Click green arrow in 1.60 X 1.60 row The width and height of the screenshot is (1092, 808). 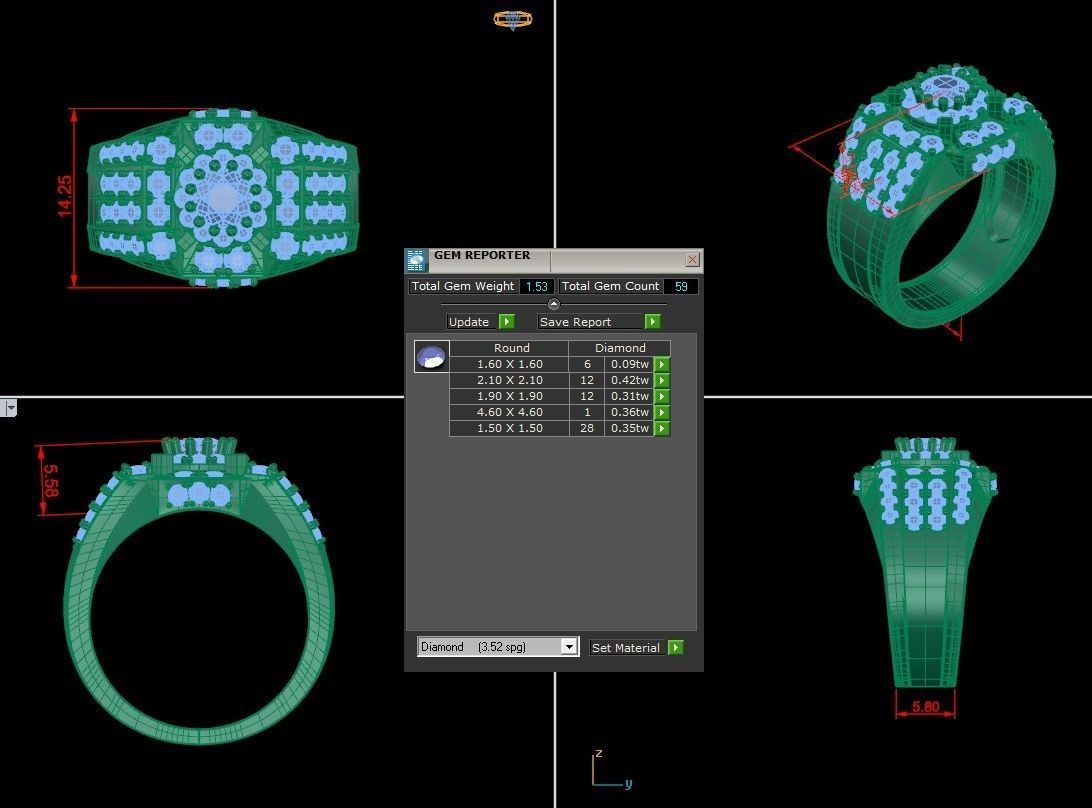[662, 364]
